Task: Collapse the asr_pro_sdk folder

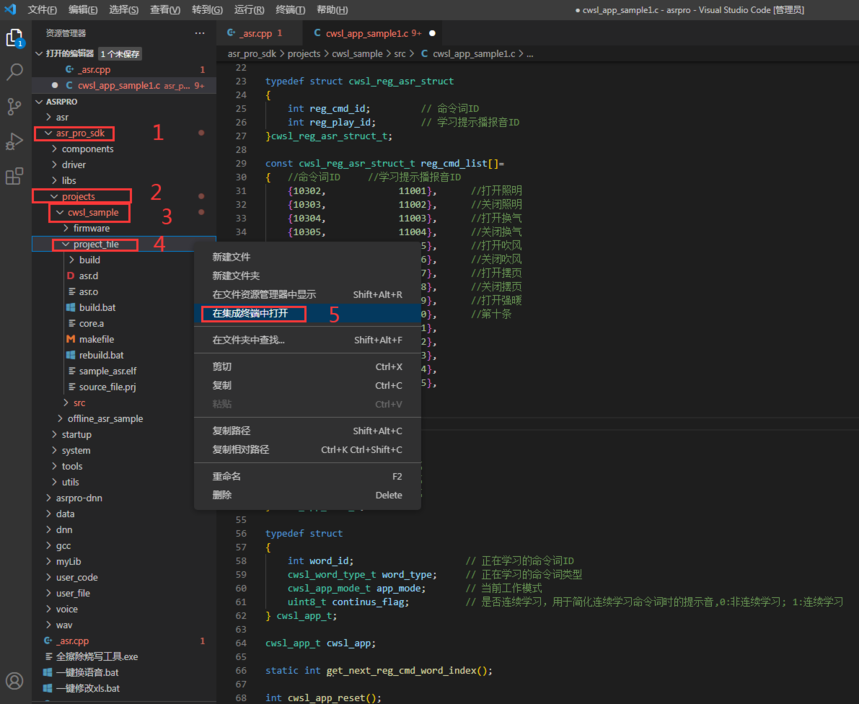Action: pyautogui.click(x=49, y=133)
